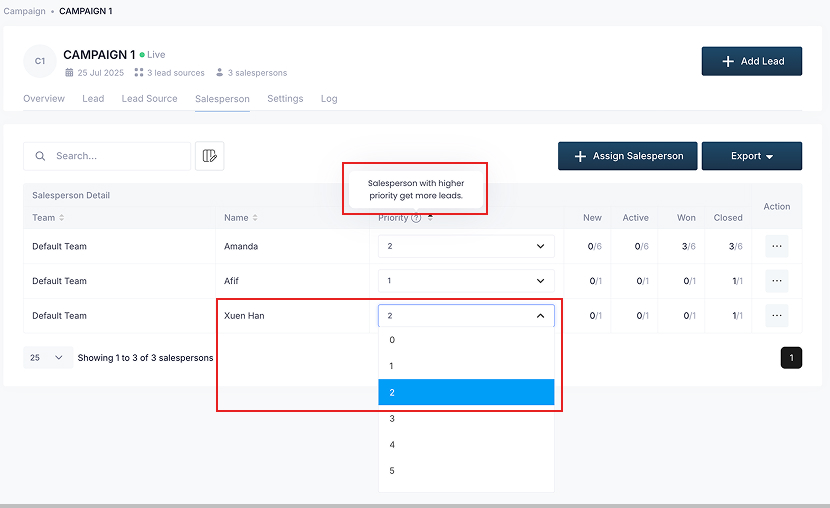Open the action menu for Afif
This screenshot has width=830, height=508.
(777, 280)
